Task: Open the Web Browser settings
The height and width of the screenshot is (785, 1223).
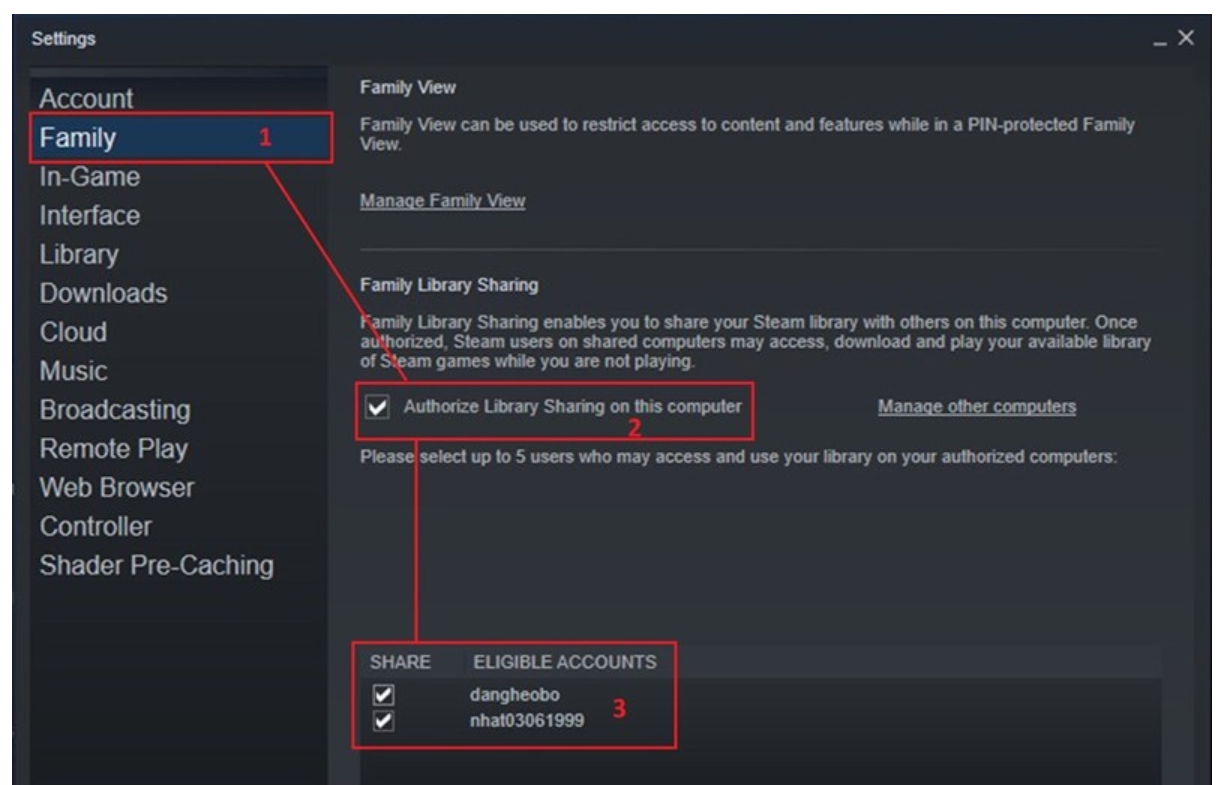Action: tap(117, 488)
